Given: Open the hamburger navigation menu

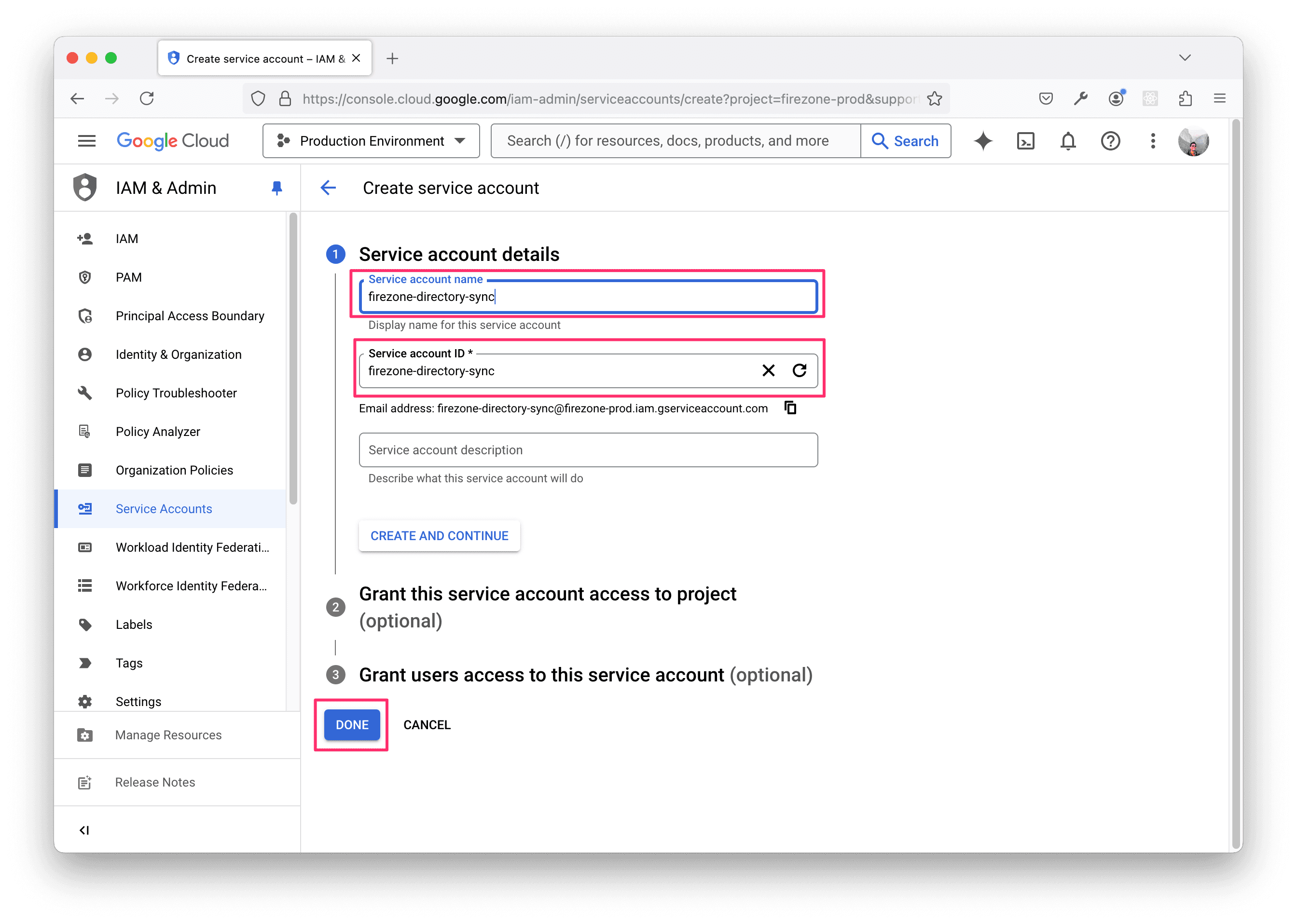Looking at the screenshot, I should pos(86,141).
